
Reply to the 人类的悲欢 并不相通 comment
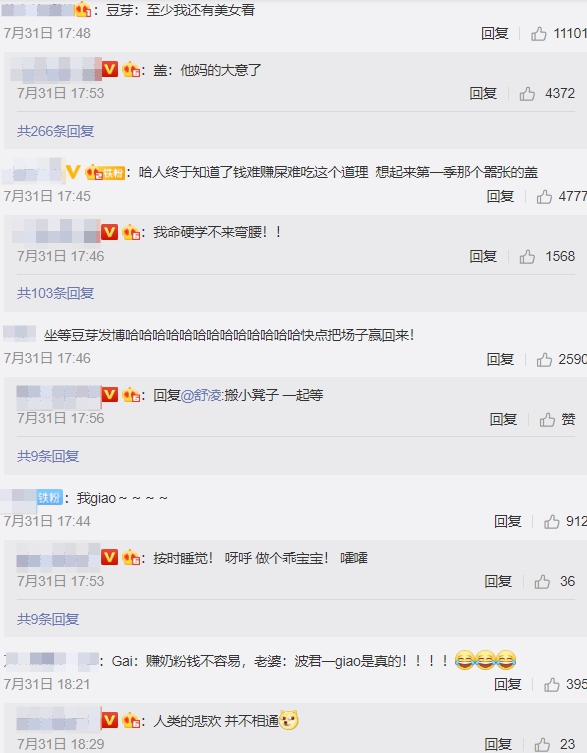(x=498, y=744)
